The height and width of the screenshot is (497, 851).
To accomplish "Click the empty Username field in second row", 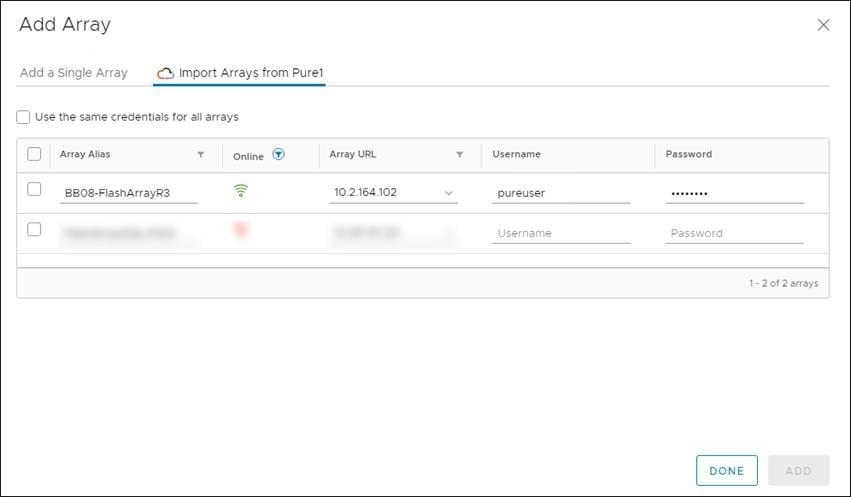I will 561,233.
